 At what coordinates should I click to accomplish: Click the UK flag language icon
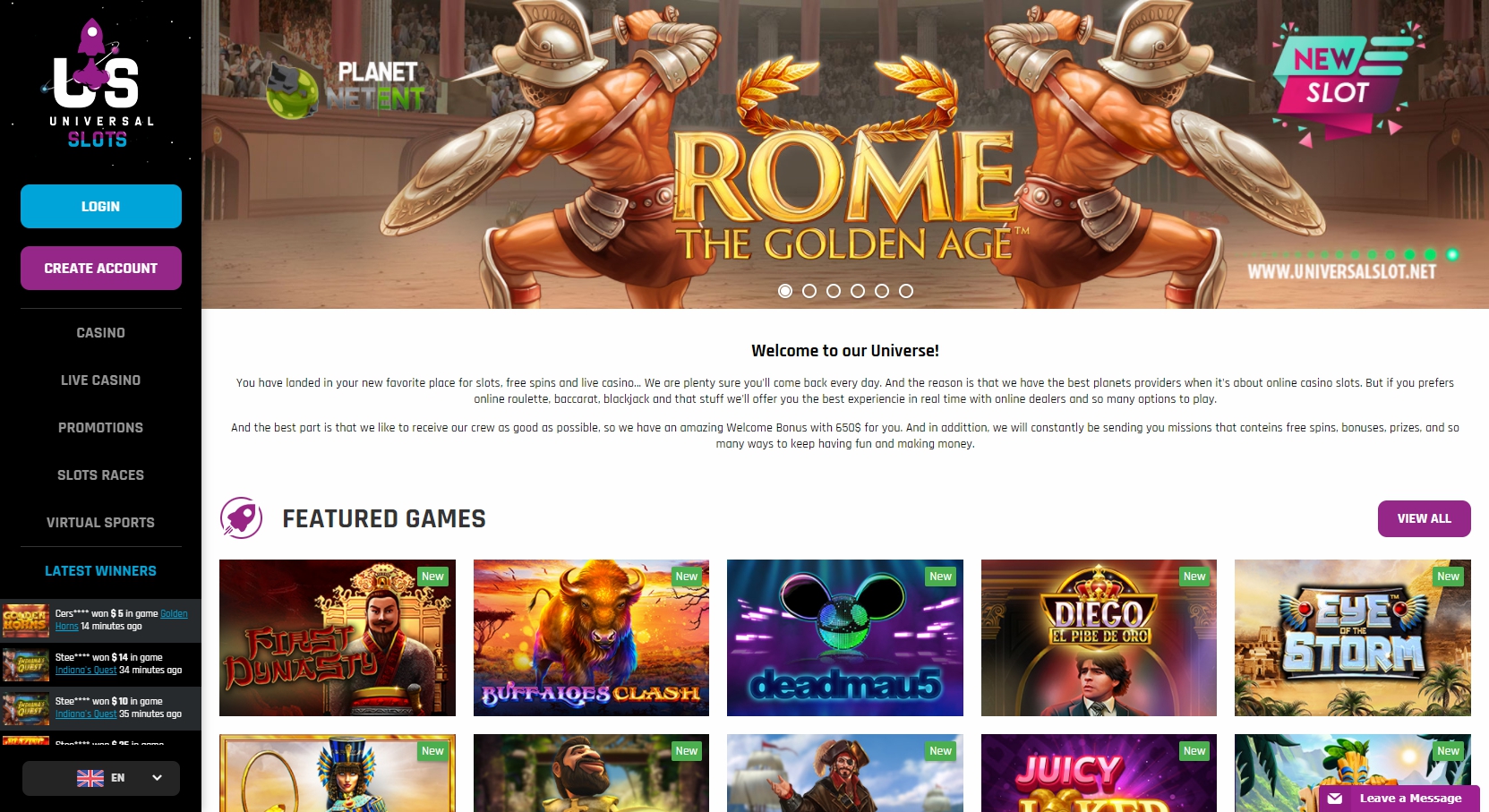pyautogui.click(x=90, y=778)
